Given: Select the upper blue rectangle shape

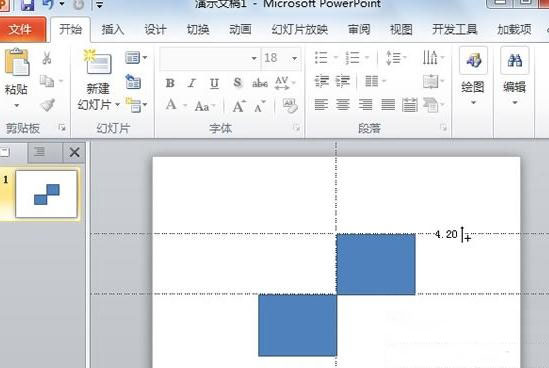Looking at the screenshot, I should point(376,264).
